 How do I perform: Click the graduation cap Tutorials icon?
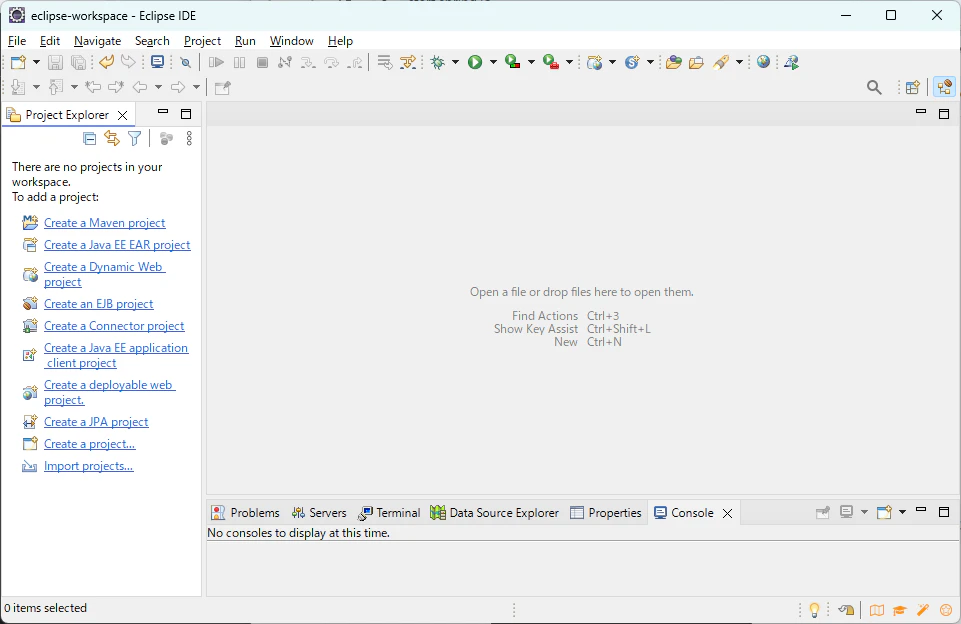click(900, 610)
